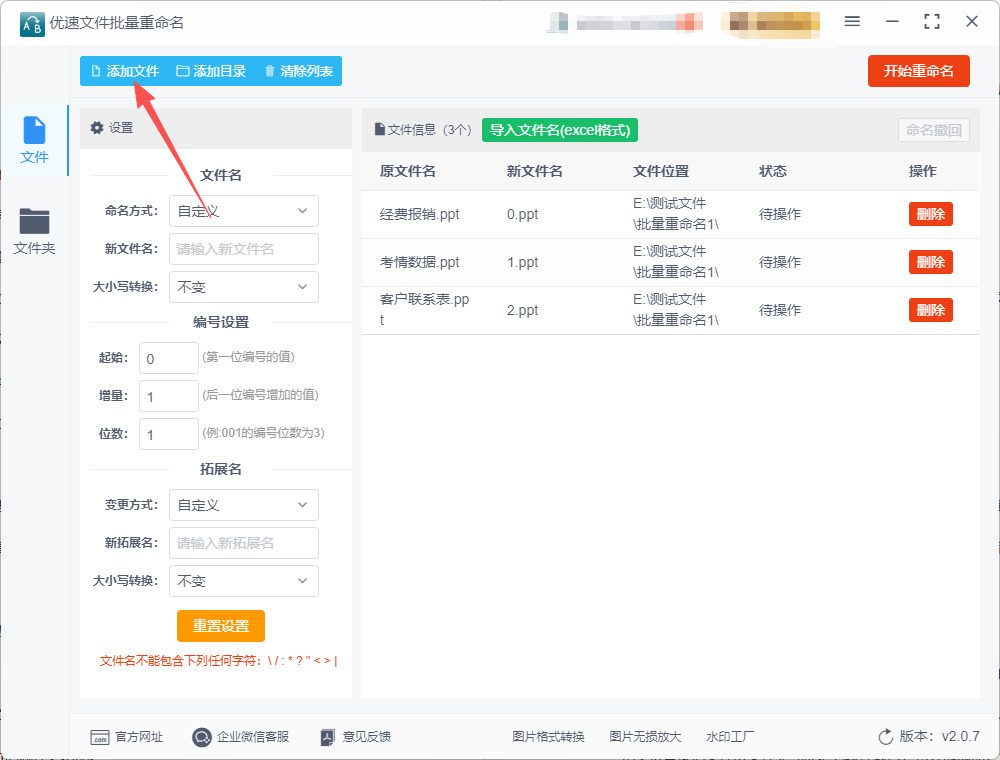Start renaming with 开始重命名 button

pyautogui.click(x=918, y=71)
